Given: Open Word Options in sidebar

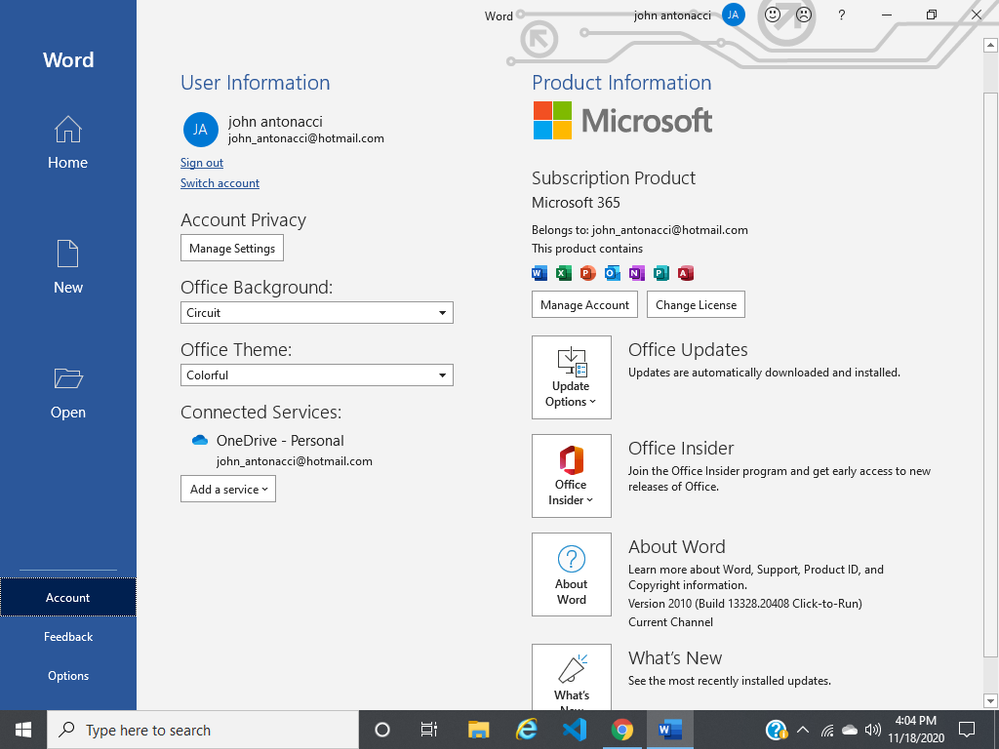Looking at the screenshot, I should click(68, 676).
